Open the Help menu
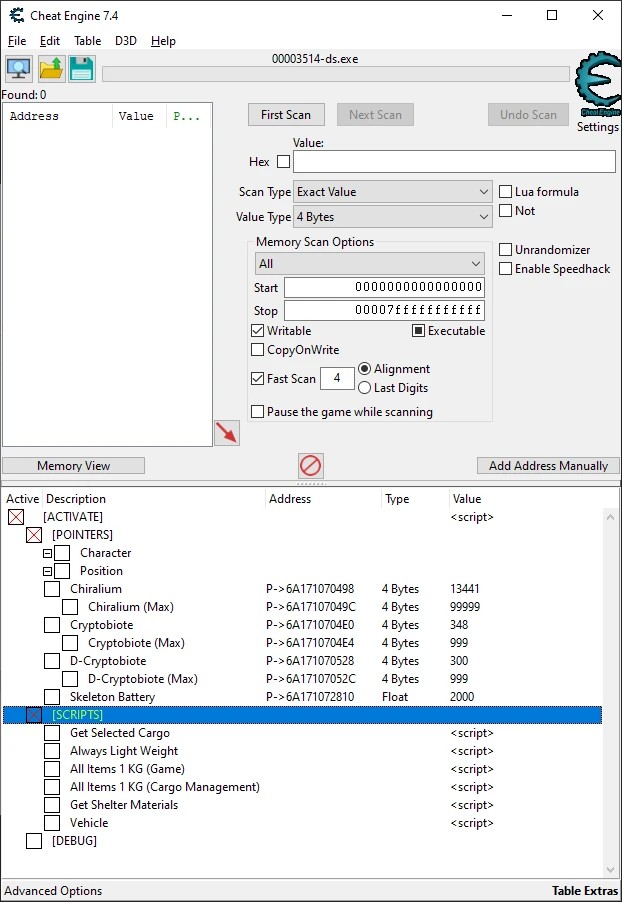The height and width of the screenshot is (902, 622). tap(163, 41)
